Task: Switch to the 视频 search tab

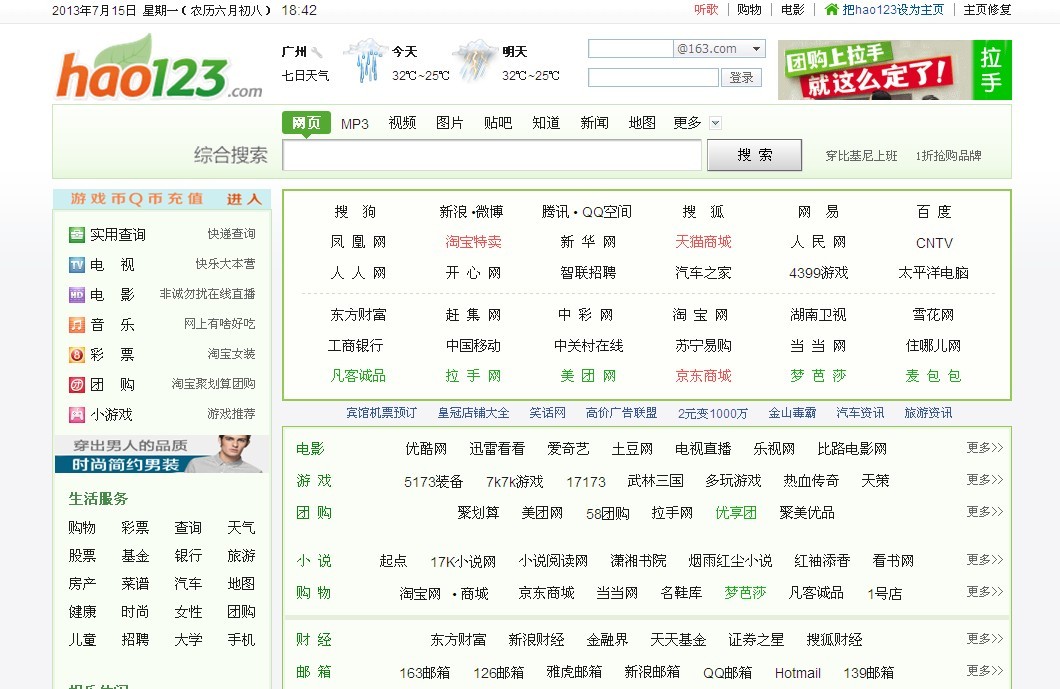Action: pyautogui.click(x=402, y=123)
